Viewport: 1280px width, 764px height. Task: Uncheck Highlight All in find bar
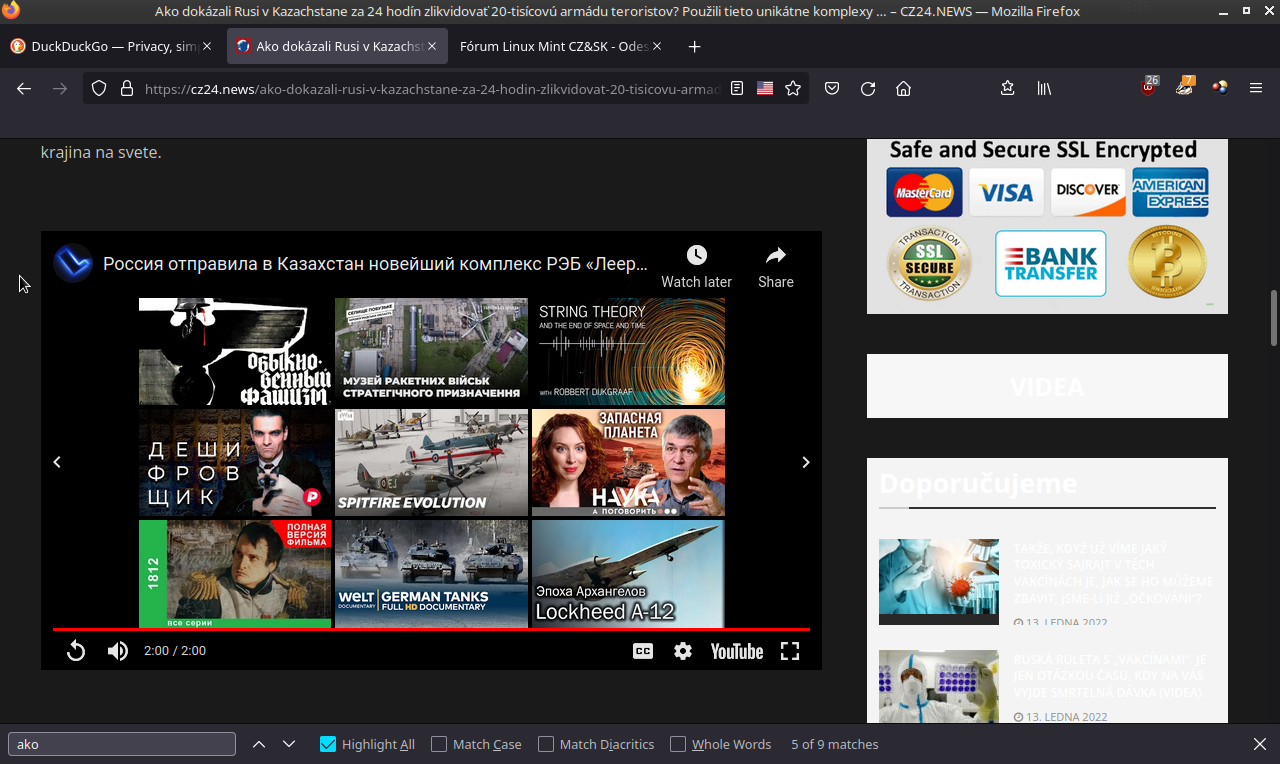click(328, 744)
